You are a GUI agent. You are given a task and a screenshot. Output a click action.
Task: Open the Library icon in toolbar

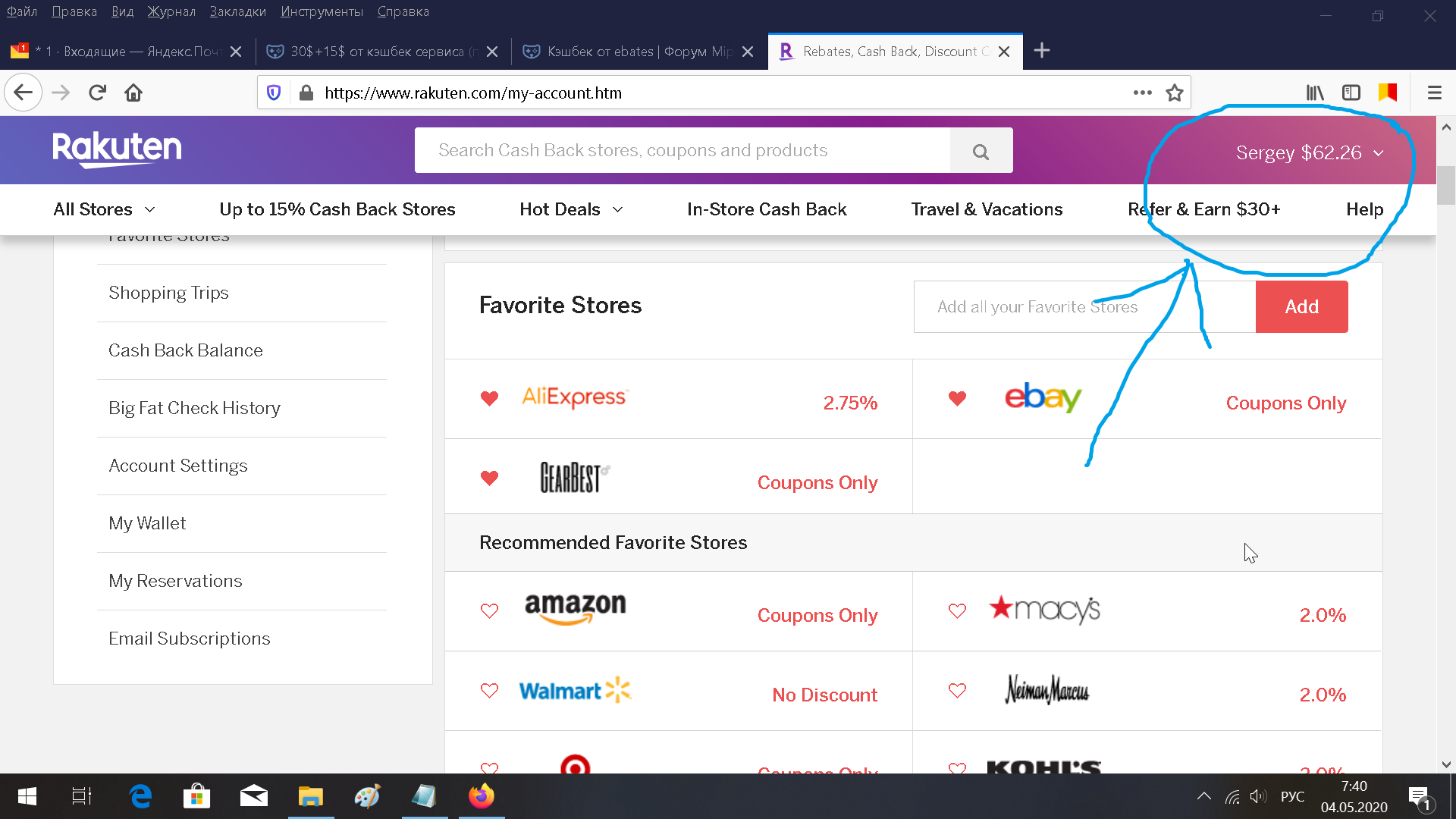click(1315, 93)
